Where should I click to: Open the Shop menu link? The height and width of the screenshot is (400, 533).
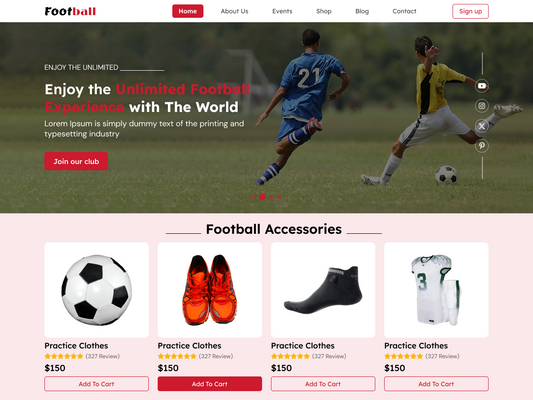[324, 11]
